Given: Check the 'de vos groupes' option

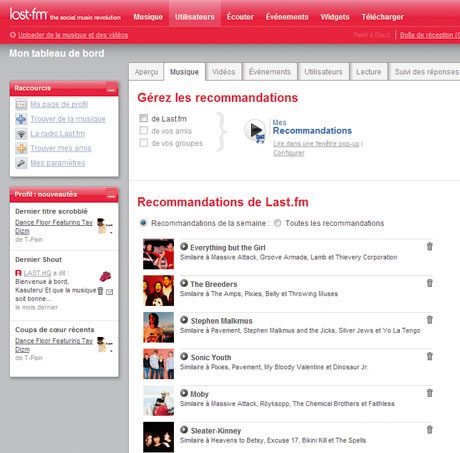Looking at the screenshot, I should (x=144, y=143).
